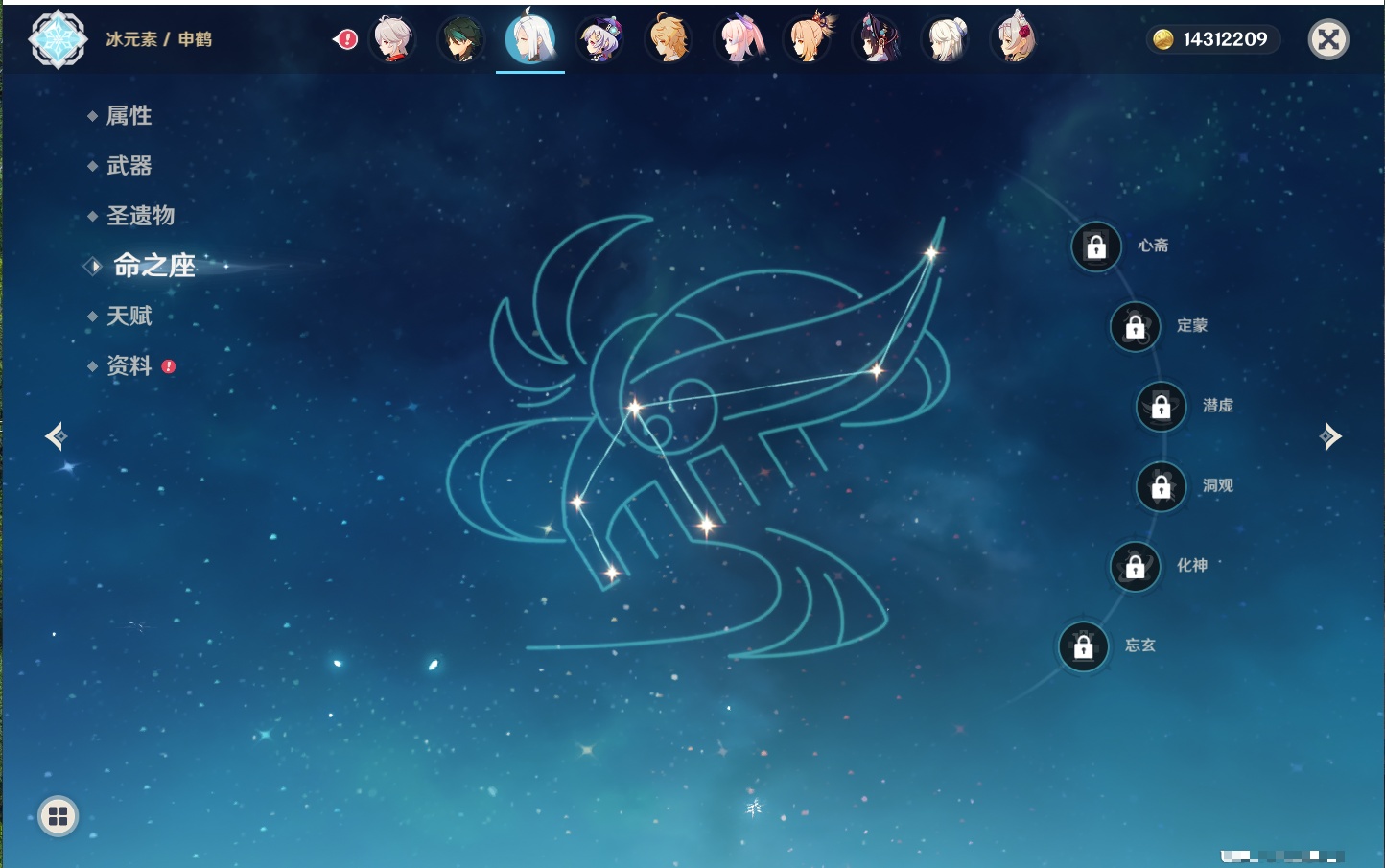Open the 天赋 talents page
1385x868 pixels.
coord(129,316)
